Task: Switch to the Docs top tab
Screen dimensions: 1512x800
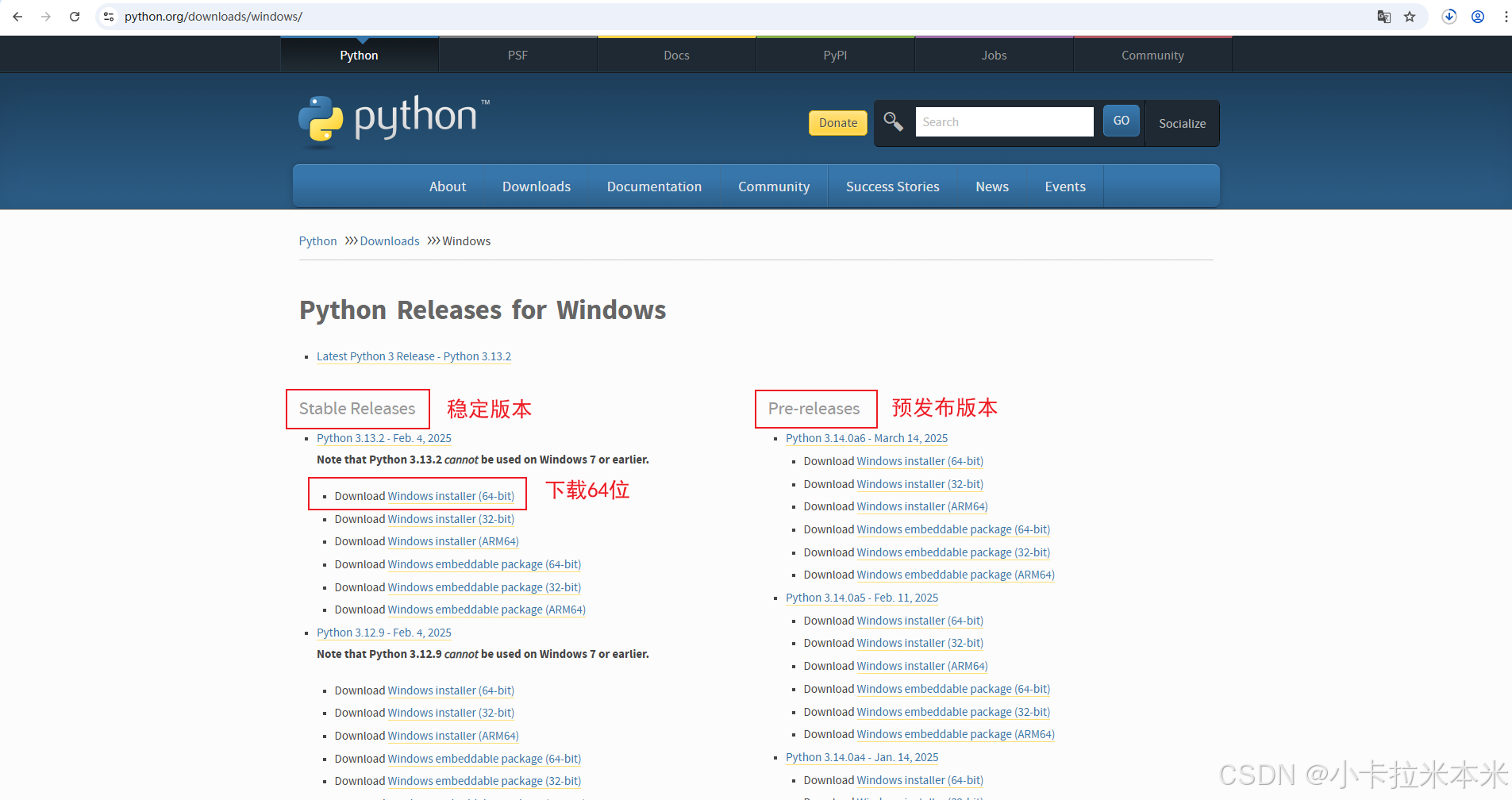Action: click(677, 55)
